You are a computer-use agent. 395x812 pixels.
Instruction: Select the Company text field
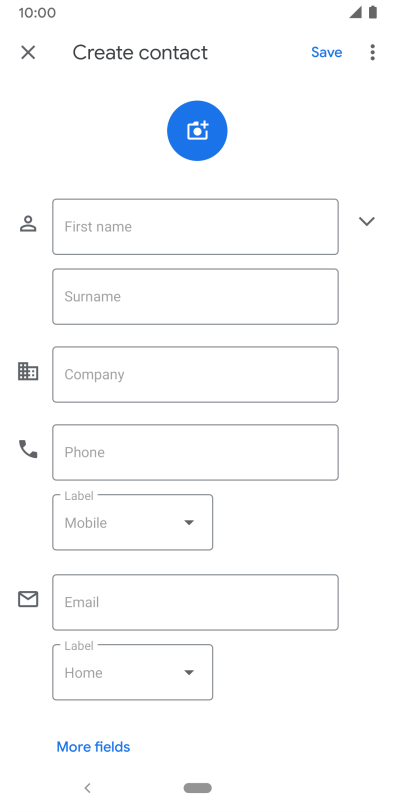196,374
